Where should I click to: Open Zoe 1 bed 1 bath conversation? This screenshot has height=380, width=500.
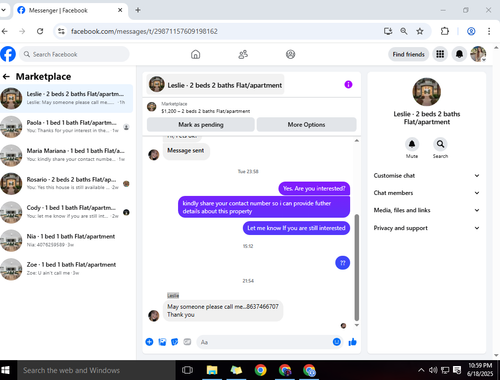pyautogui.click(x=67, y=269)
